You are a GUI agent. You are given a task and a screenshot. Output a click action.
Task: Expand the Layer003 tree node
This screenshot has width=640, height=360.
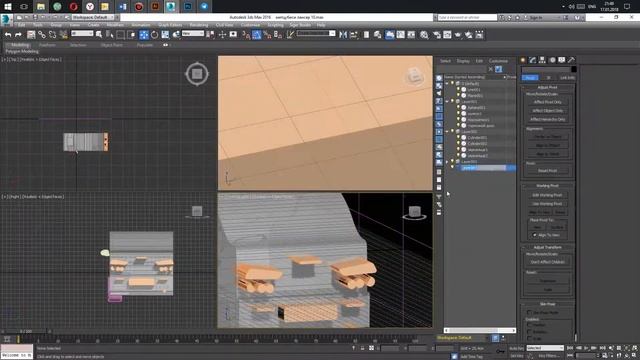coord(447,162)
